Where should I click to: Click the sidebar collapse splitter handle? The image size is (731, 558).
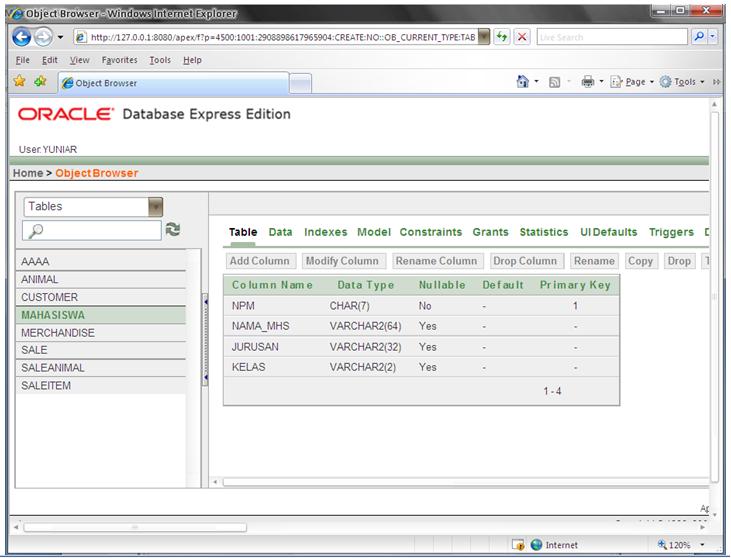[x=205, y=340]
